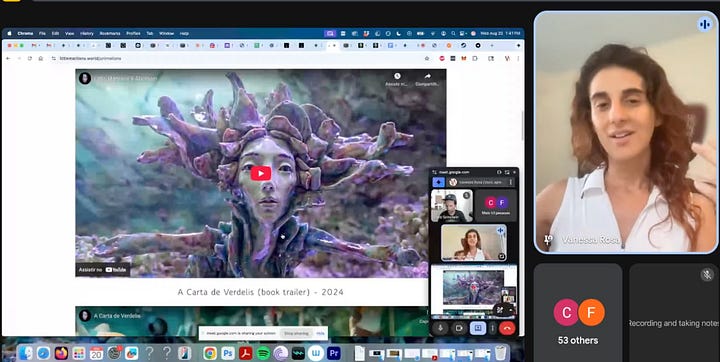Screen dimensions: 720x362
Task: Bookmark the page with the star icon
Action: tap(427, 58)
